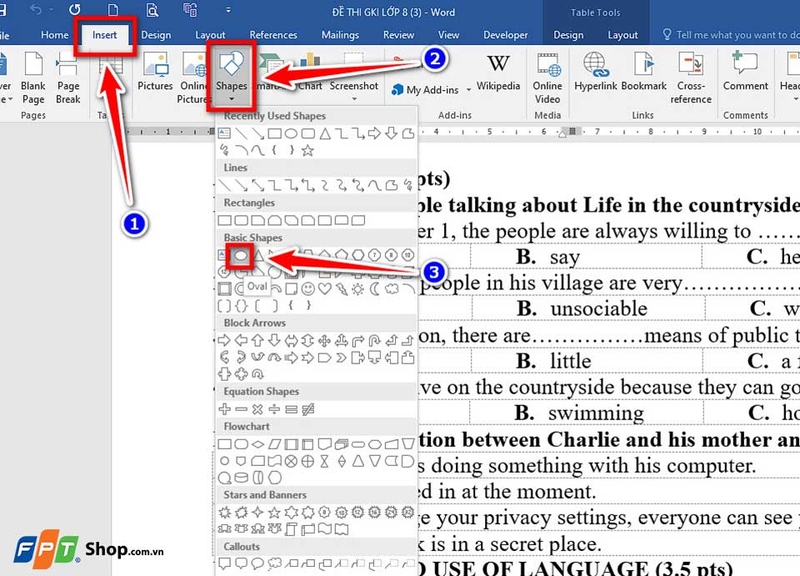Select the Oval shape in Basic Shapes

tap(241, 255)
